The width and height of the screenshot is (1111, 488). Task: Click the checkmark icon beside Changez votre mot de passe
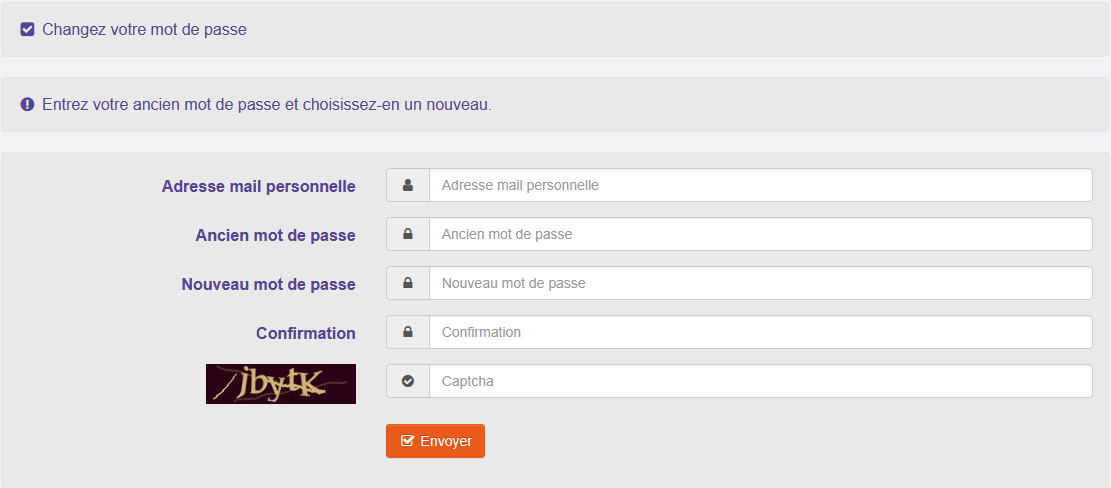pos(28,30)
